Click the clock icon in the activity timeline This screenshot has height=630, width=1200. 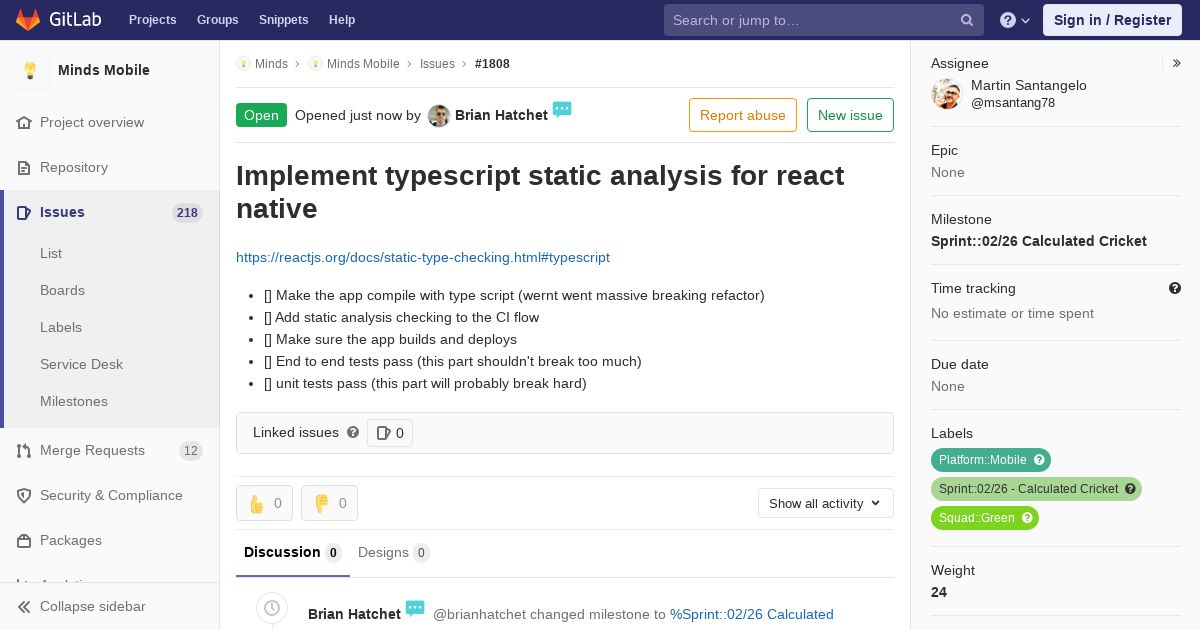pos(271,608)
